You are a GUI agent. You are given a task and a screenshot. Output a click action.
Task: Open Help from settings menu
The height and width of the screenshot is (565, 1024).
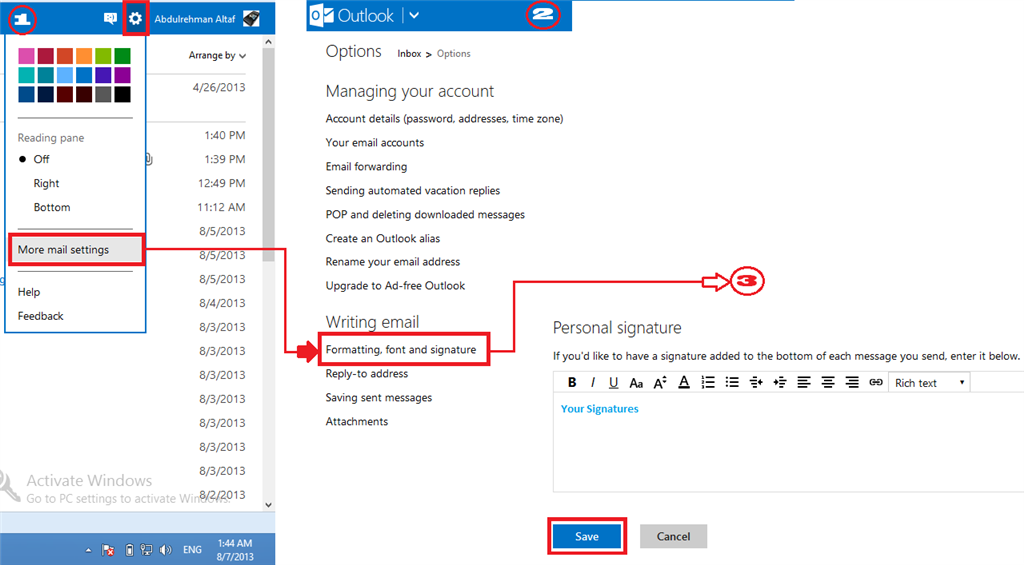[29, 292]
